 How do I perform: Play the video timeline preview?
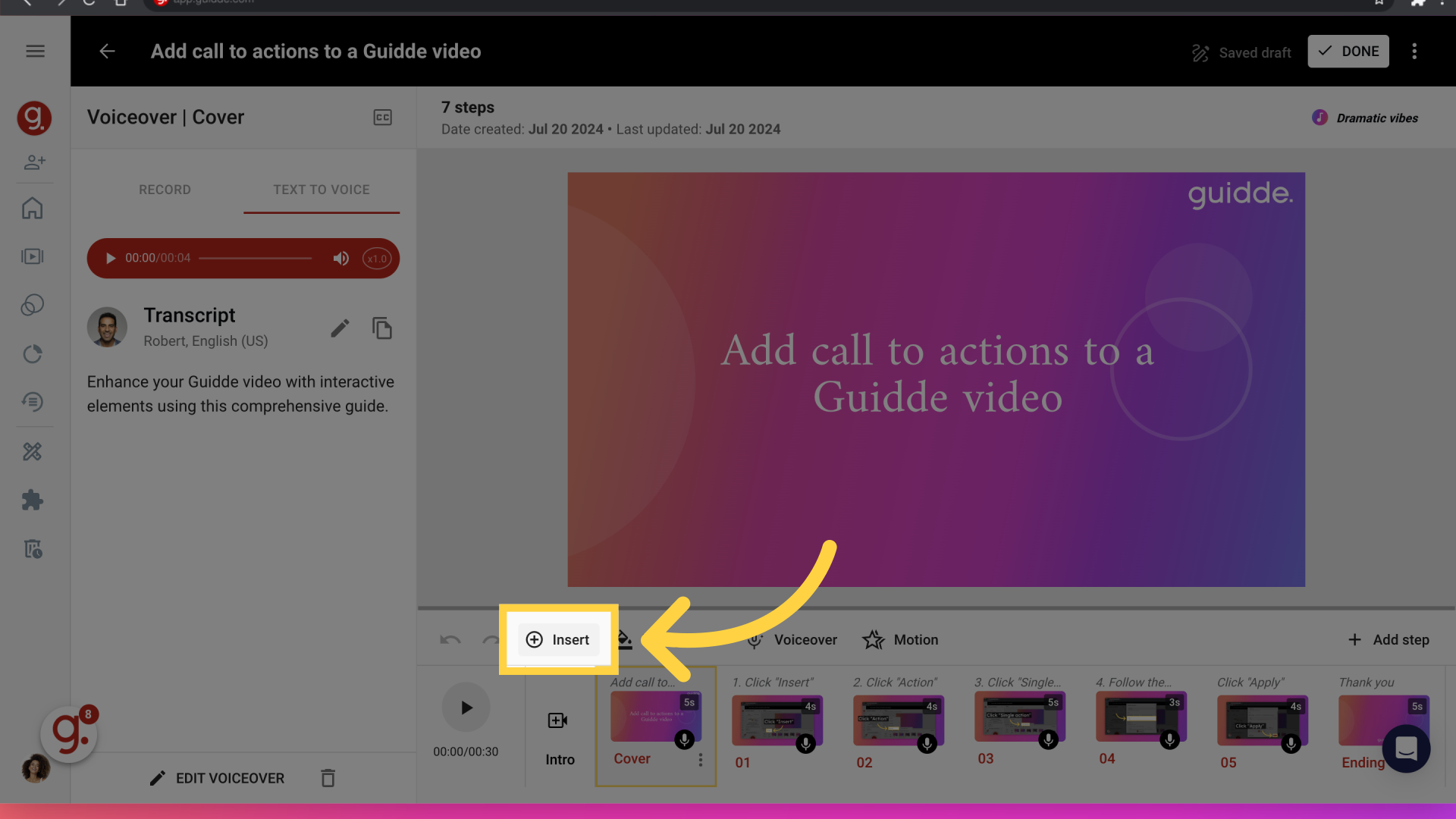(x=466, y=708)
